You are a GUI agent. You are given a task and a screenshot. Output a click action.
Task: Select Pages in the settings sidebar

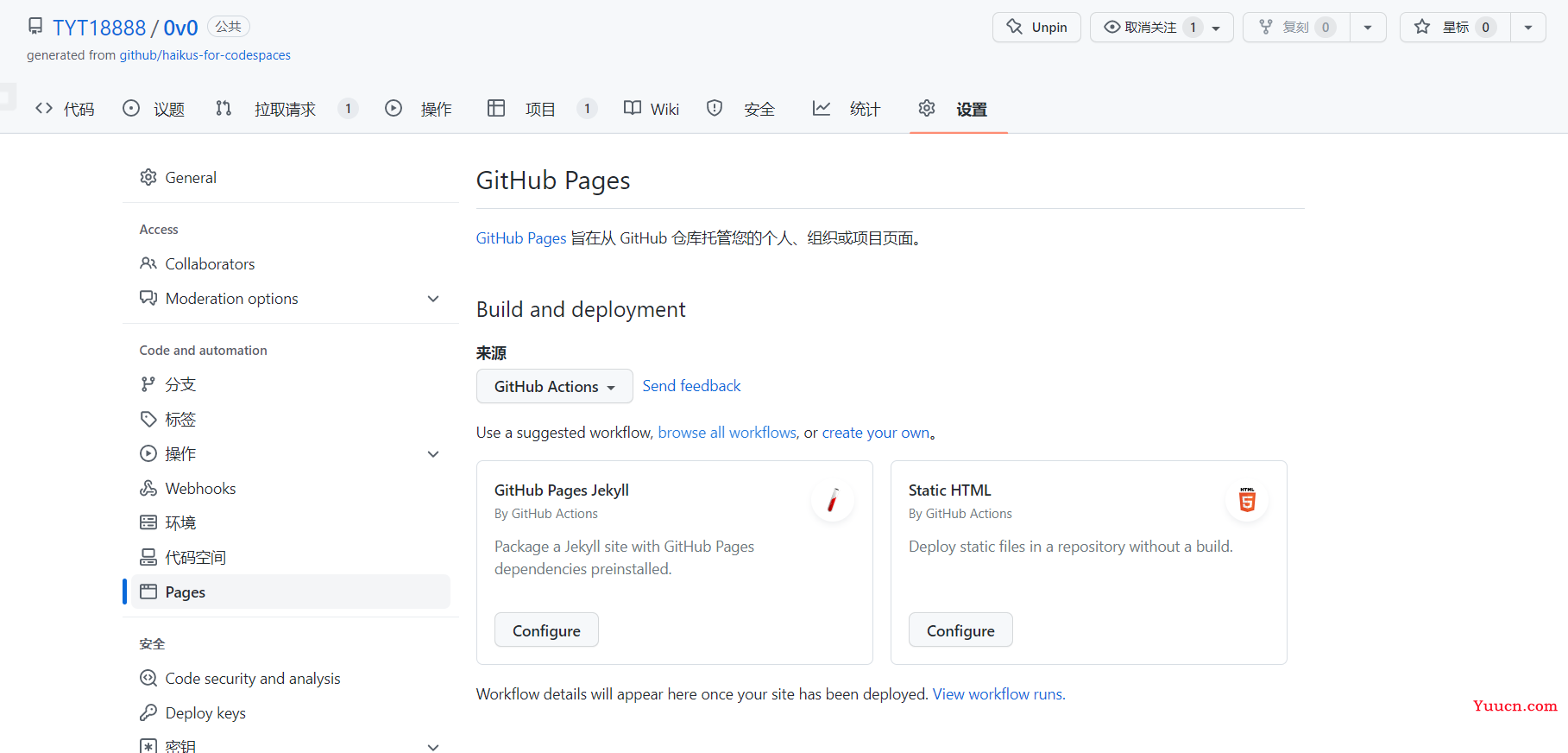tap(291, 592)
